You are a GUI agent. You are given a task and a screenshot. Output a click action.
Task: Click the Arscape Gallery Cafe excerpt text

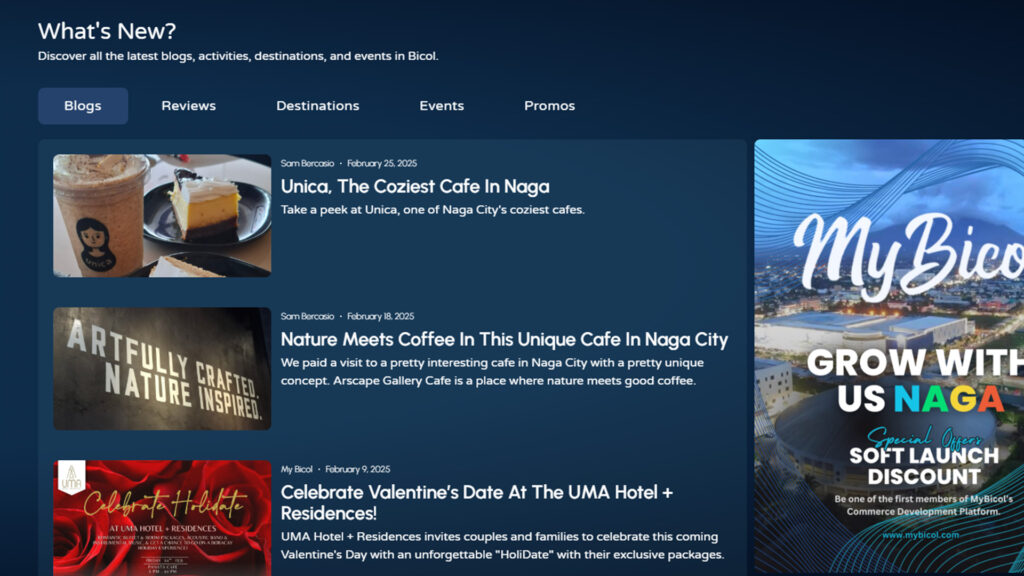click(492, 372)
